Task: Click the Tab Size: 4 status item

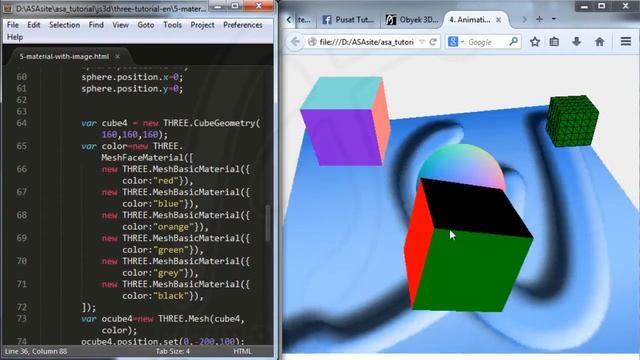Action: point(173,351)
